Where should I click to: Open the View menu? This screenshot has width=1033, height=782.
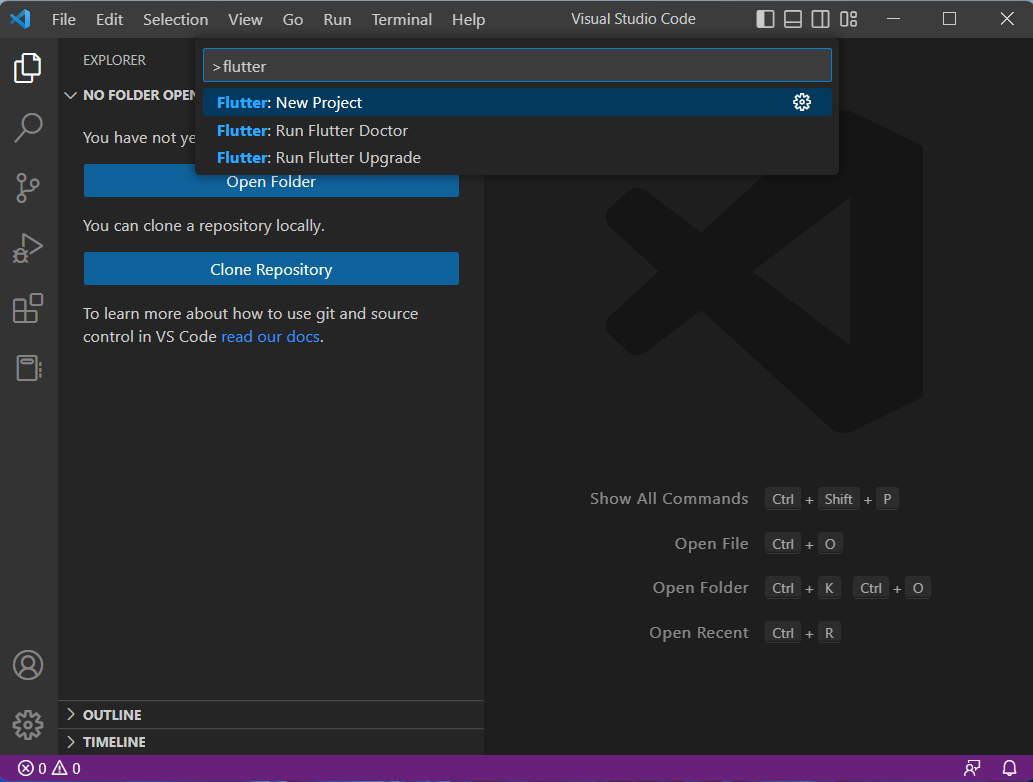[245, 20]
